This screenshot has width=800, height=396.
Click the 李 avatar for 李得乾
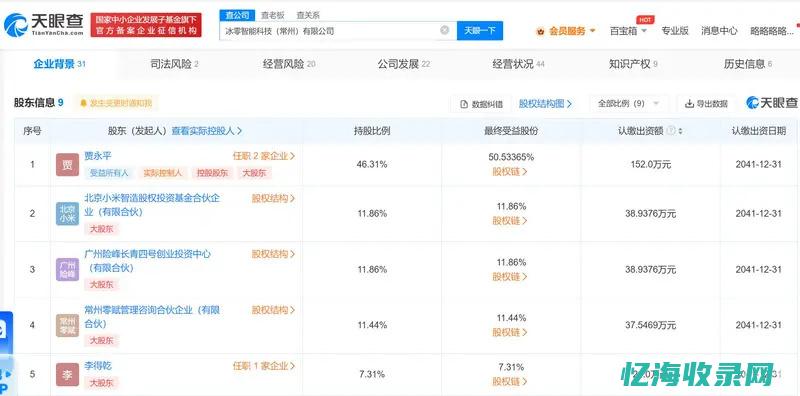(x=67, y=374)
